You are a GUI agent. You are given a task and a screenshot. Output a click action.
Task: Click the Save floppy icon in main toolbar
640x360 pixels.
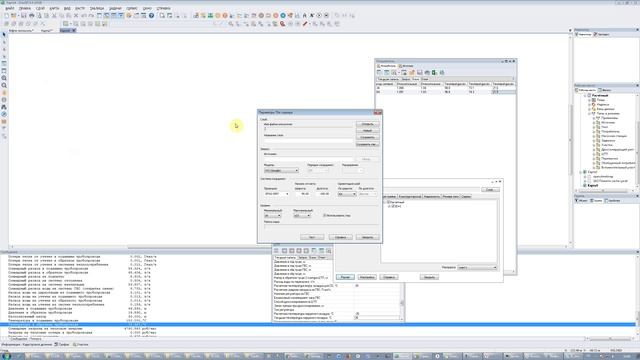24,16
